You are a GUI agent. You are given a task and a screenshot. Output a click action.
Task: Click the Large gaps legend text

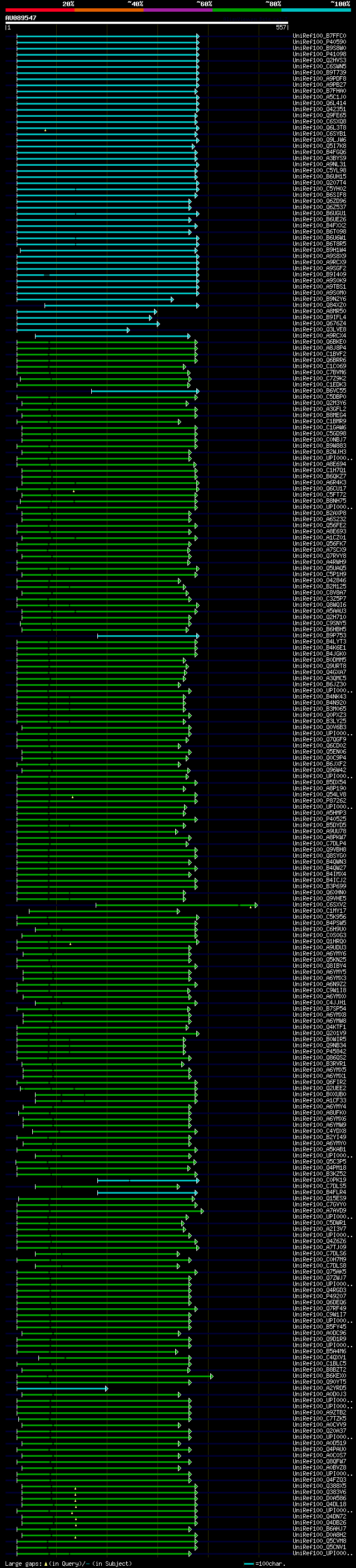coord(69,1563)
